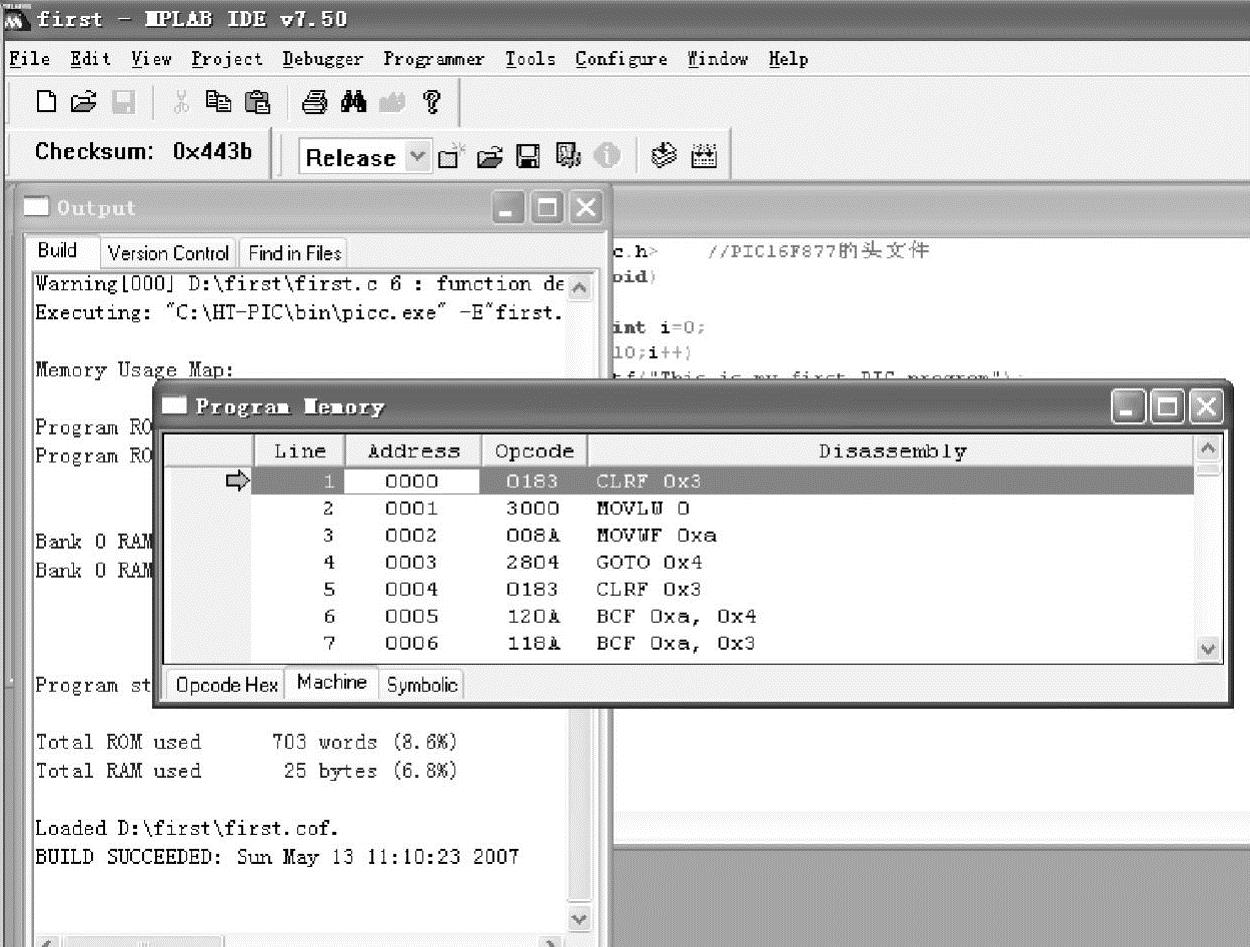Open the Window menu

coord(718,59)
